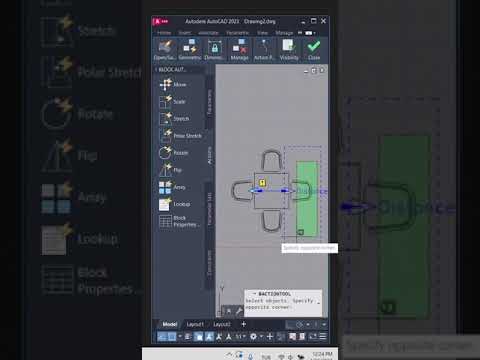Select the Flip action tool

pos(170,170)
